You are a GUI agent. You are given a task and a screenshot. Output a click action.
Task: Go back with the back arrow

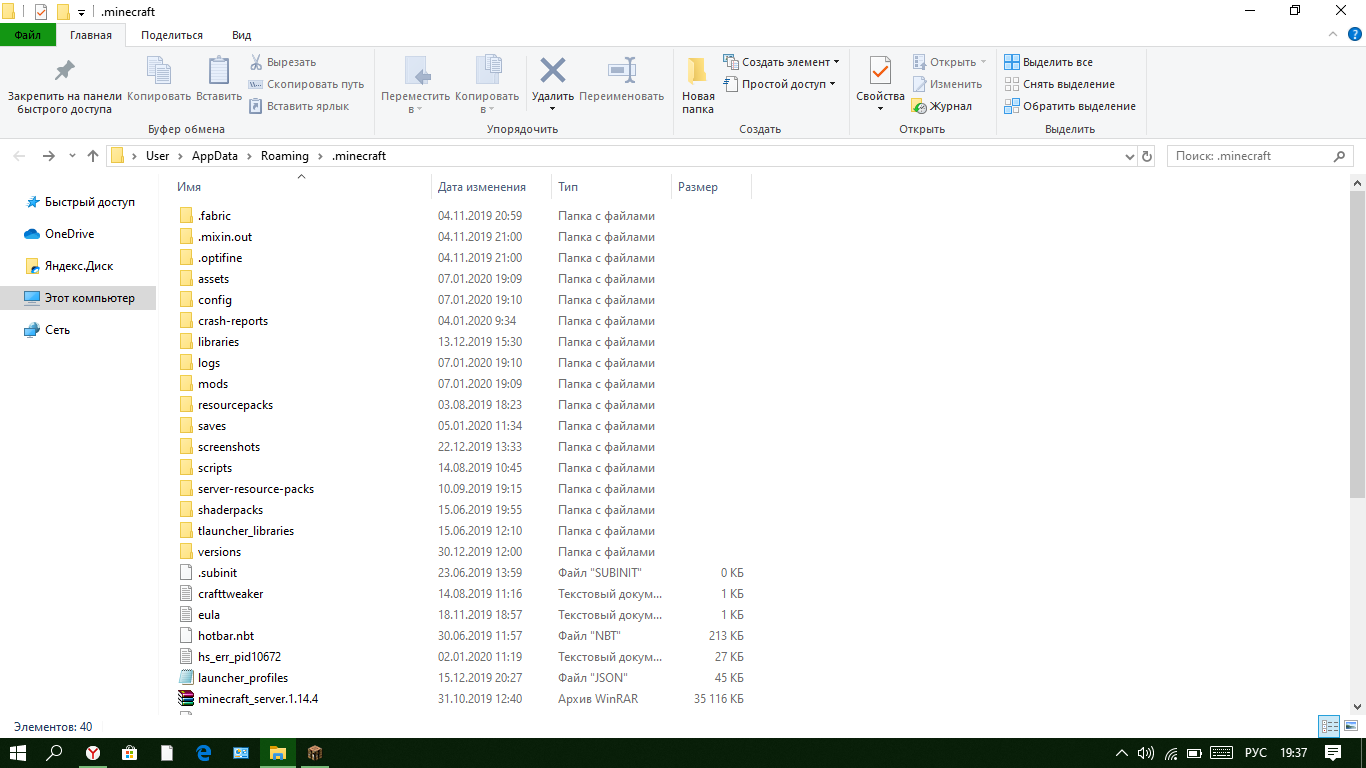click(20, 156)
